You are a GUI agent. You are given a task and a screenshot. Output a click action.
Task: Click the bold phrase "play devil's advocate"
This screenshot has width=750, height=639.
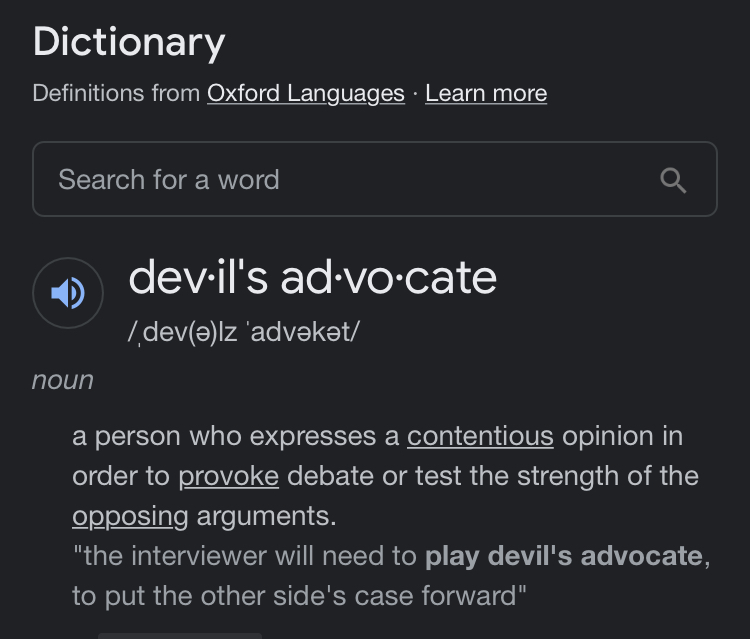coord(564,556)
